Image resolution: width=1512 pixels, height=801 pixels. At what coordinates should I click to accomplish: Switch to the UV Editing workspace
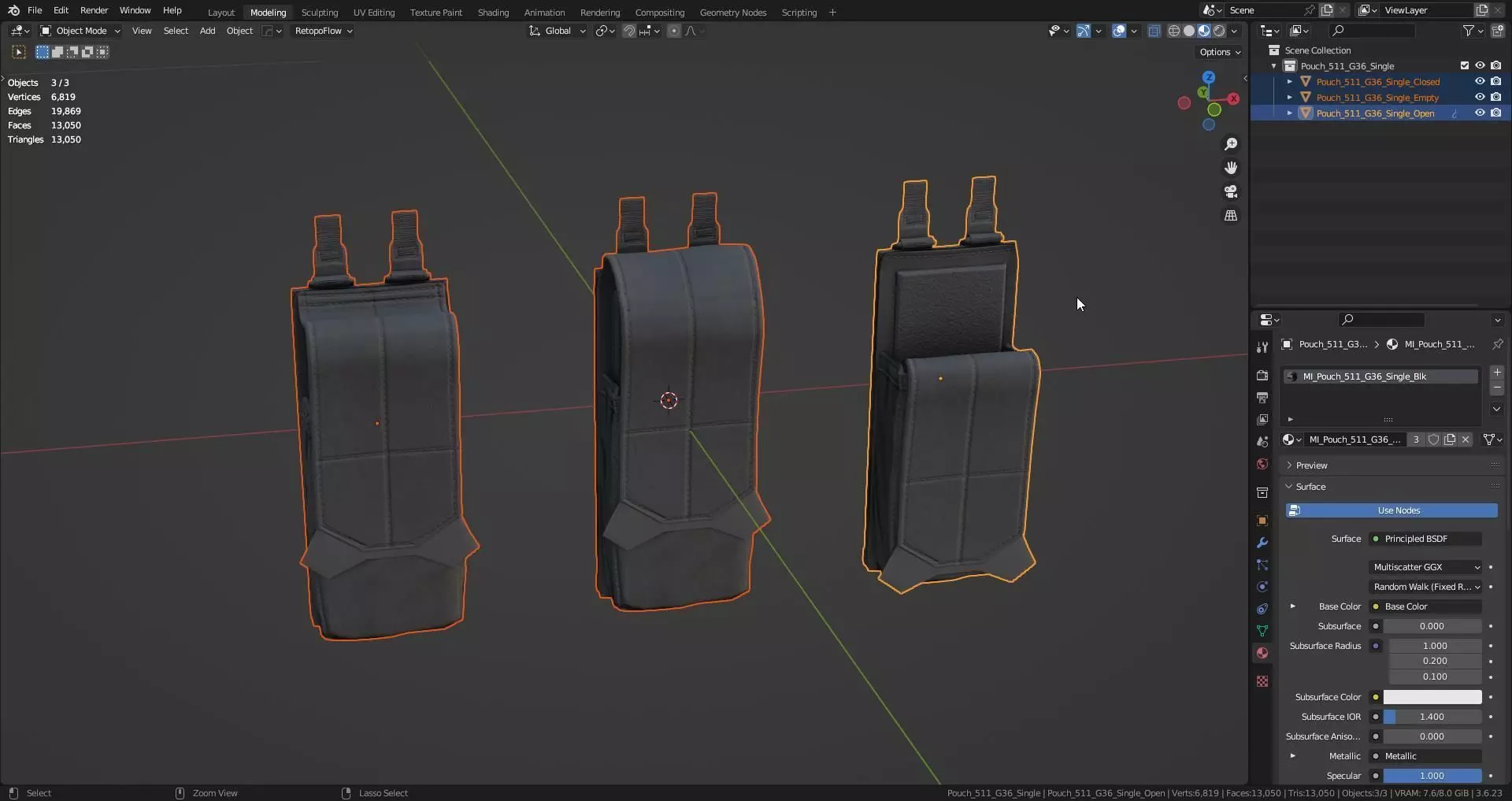click(x=373, y=12)
